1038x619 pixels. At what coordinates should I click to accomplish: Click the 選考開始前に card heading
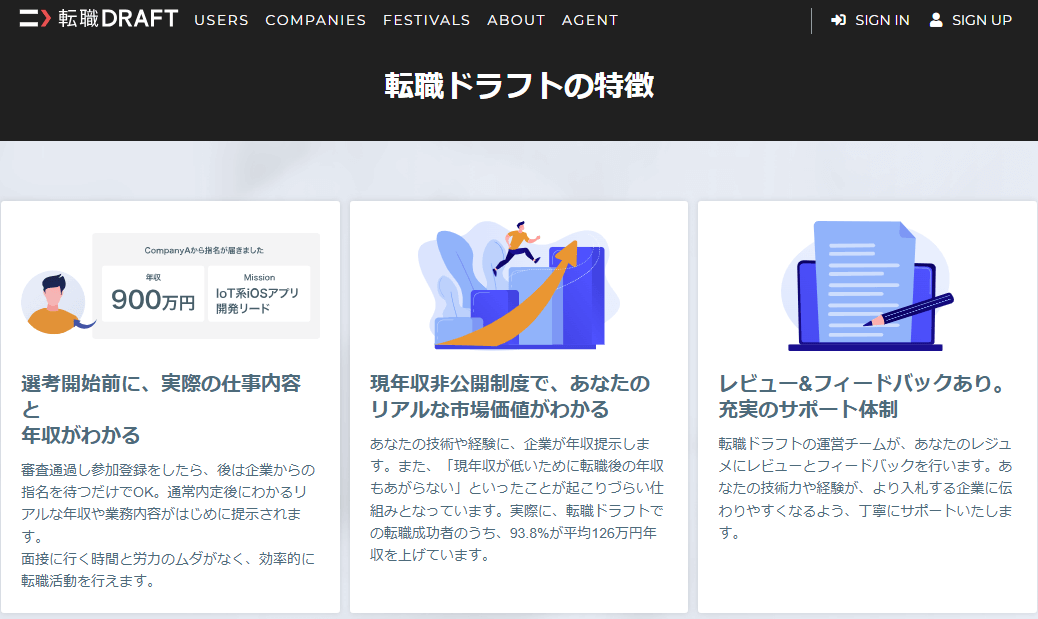coord(161,409)
